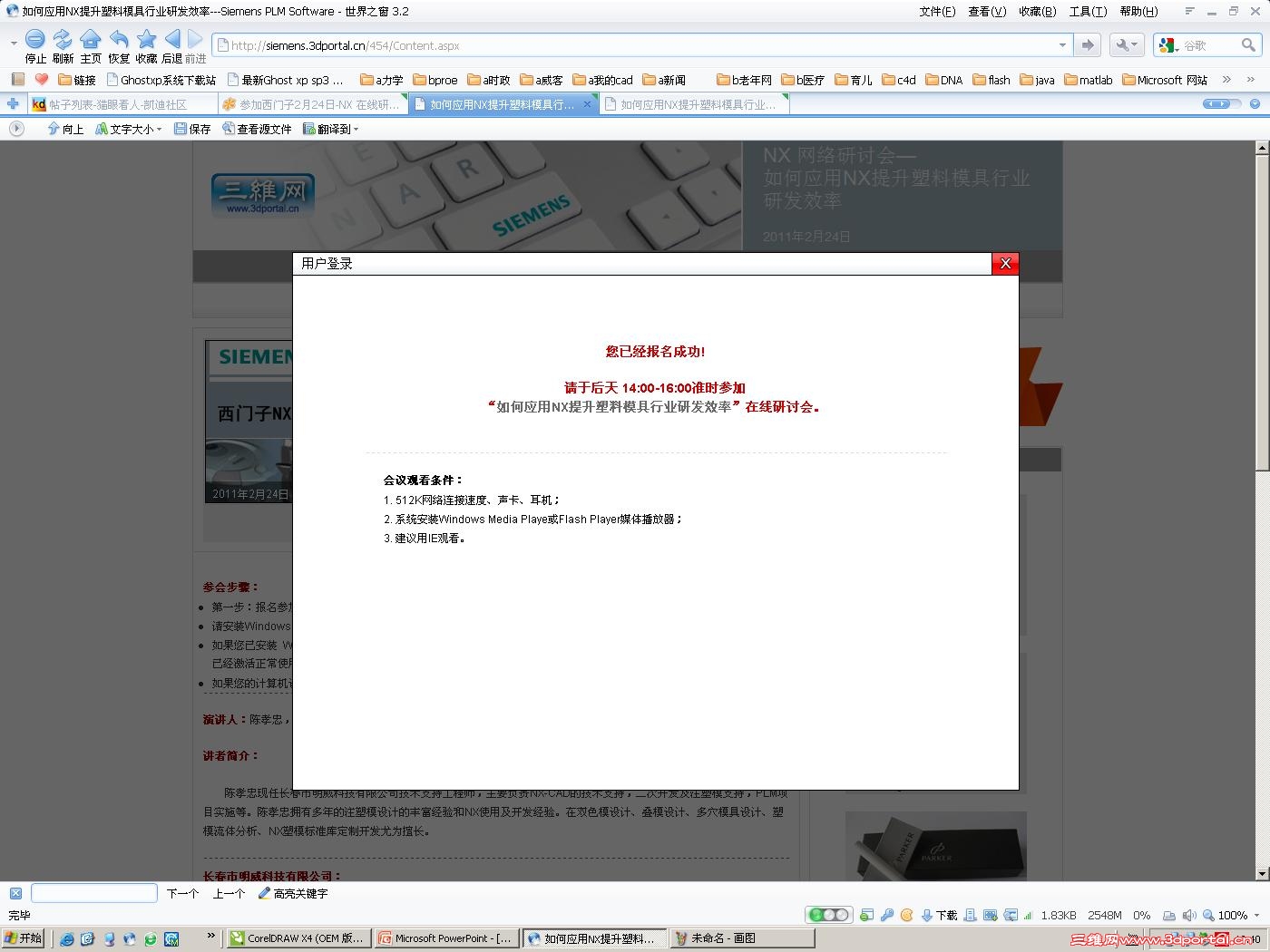The height and width of the screenshot is (952, 1270).
Task: Expand quick launch overflow chevron
Action: (x=211, y=936)
